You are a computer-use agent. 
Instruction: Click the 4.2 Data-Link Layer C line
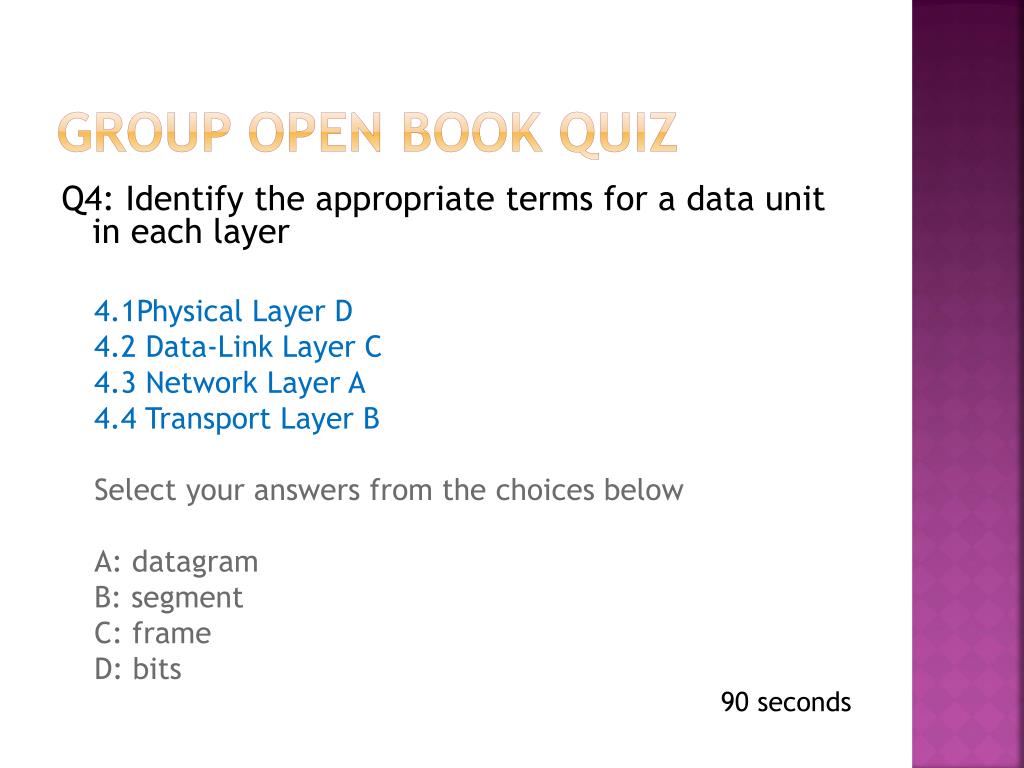[x=238, y=347]
